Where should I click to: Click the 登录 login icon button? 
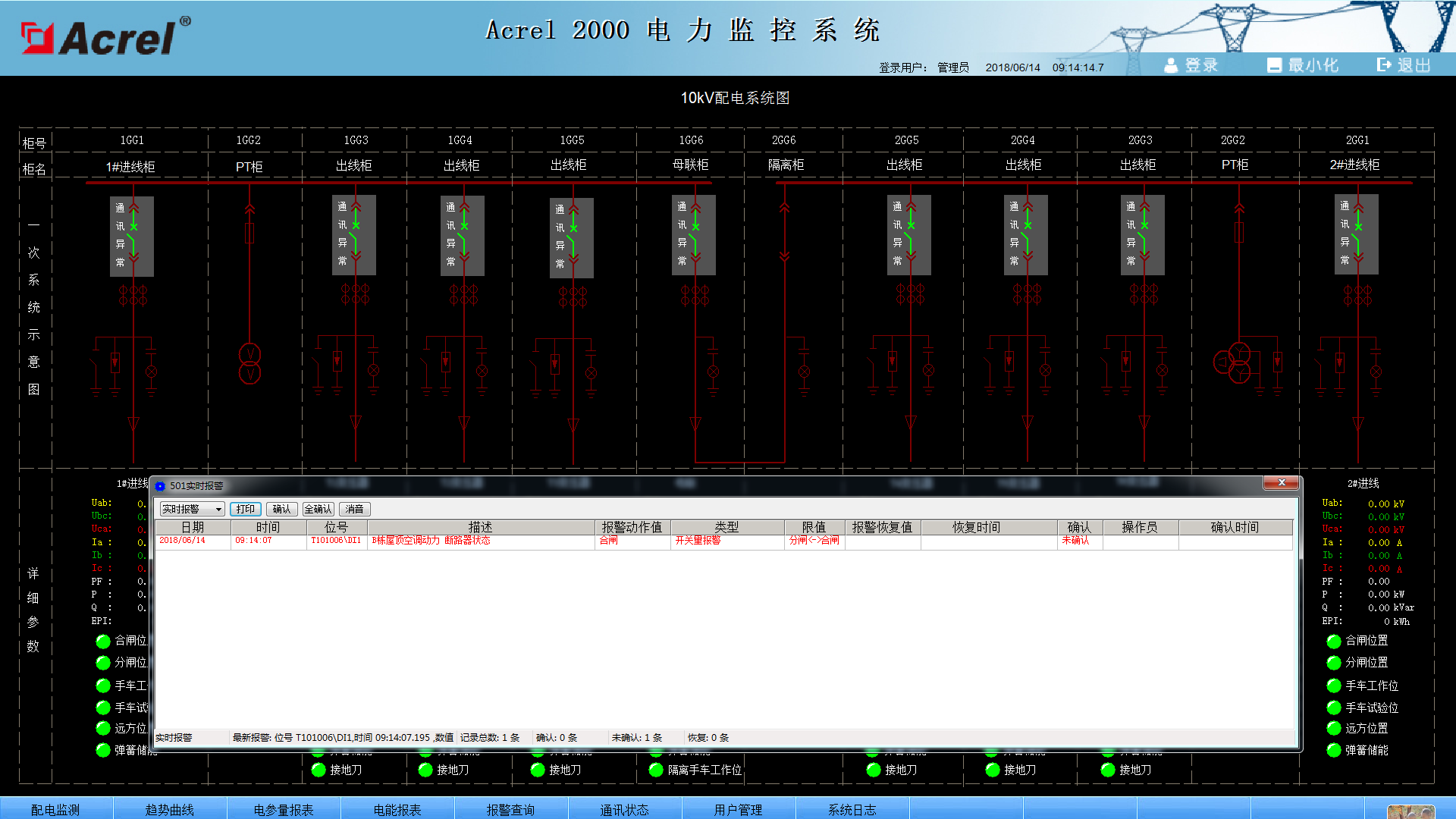tap(1191, 65)
